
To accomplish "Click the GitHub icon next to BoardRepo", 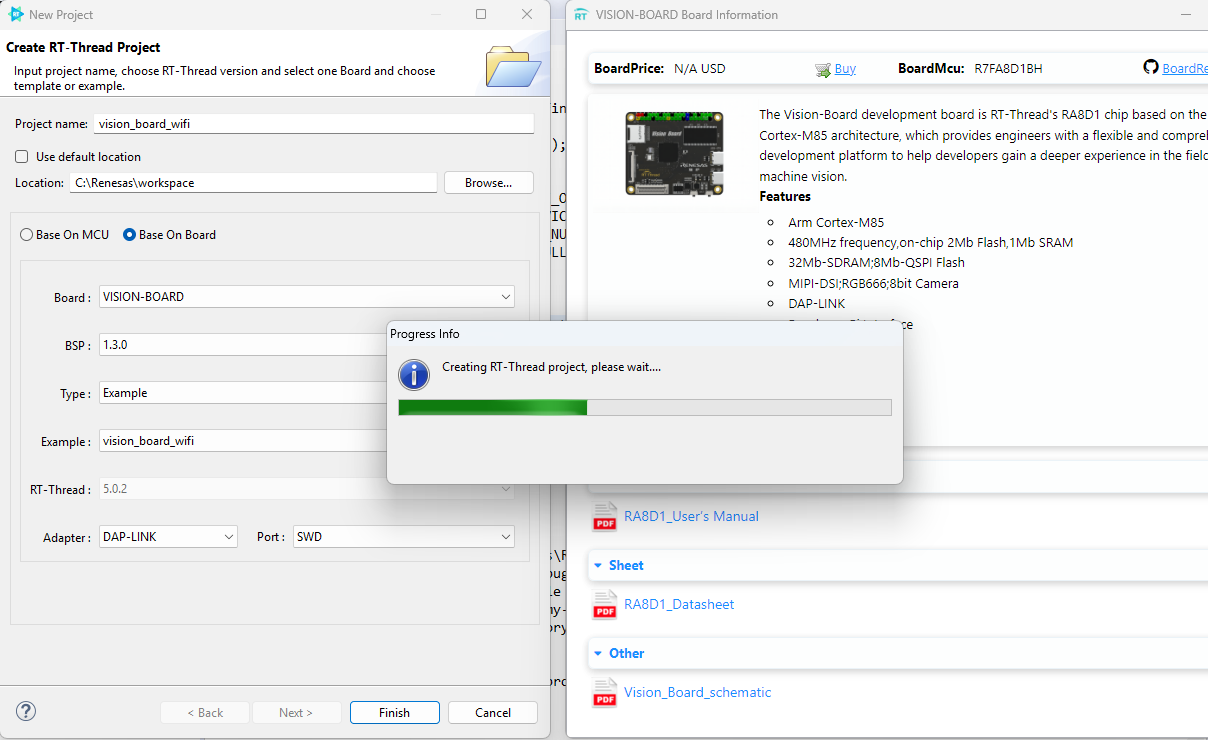I will (1151, 68).
